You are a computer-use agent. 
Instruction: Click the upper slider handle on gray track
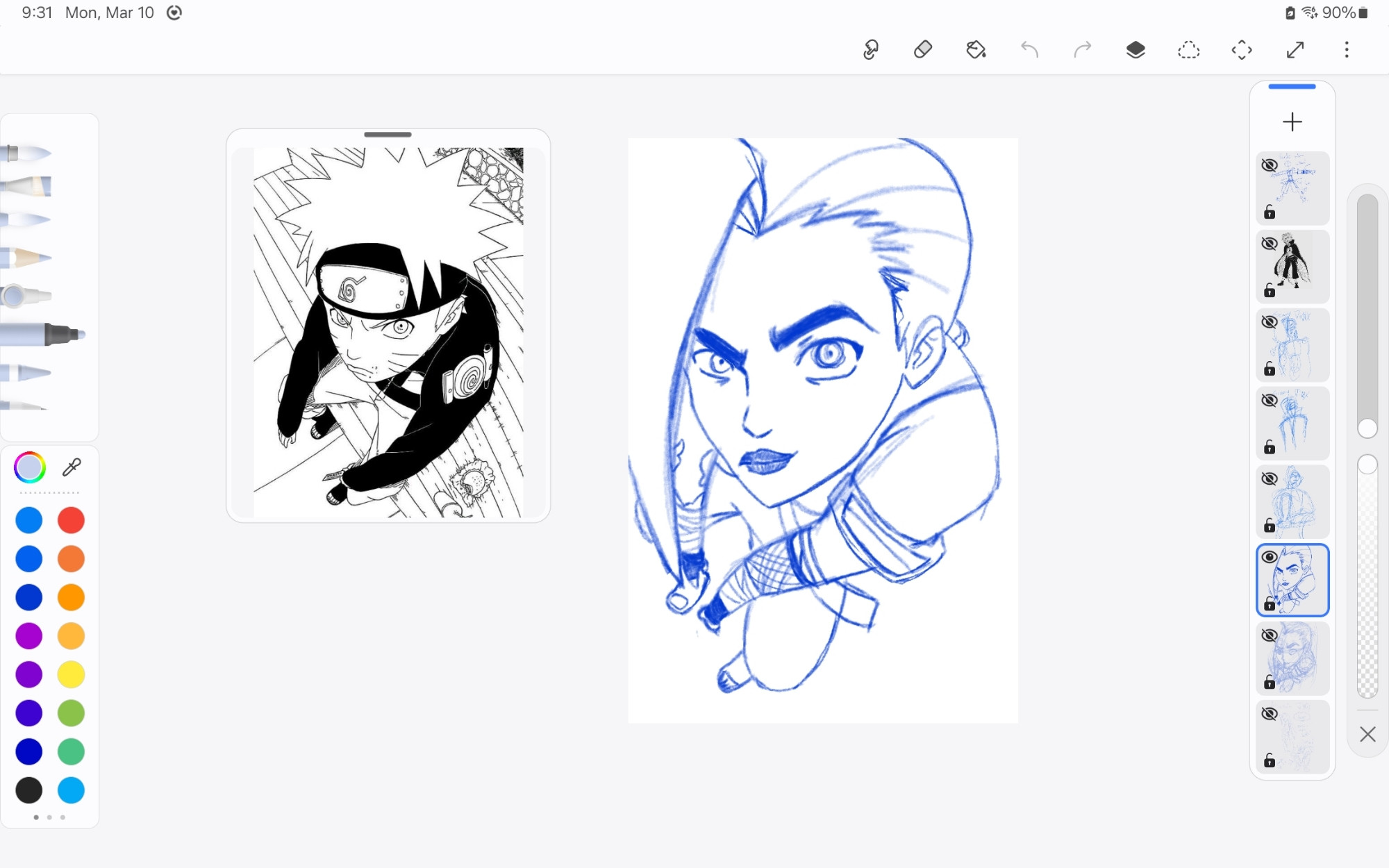coord(1367,428)
